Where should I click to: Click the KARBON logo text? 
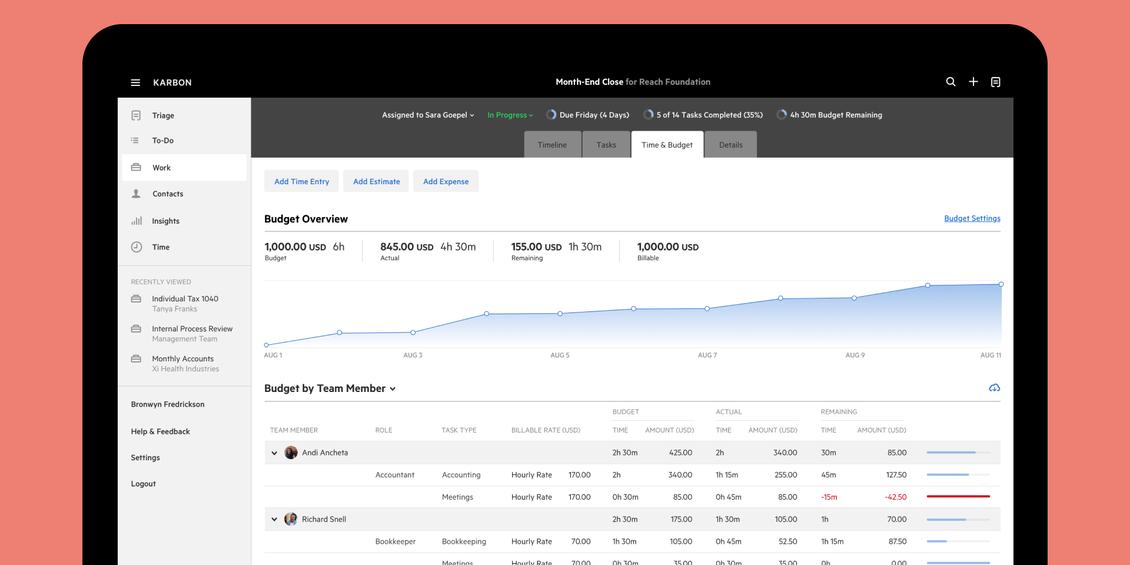172,83
